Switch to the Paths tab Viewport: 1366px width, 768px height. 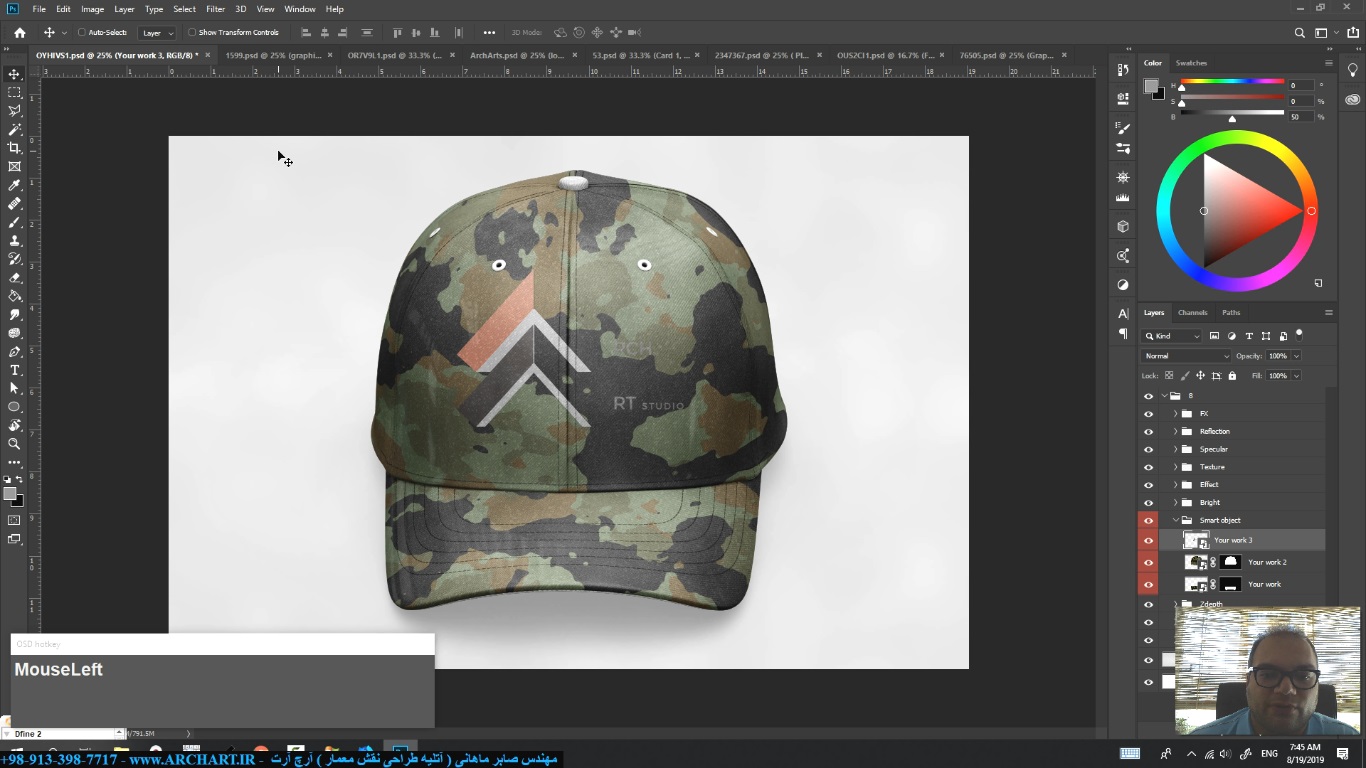pyautogui.click(x=1231, y=312)
